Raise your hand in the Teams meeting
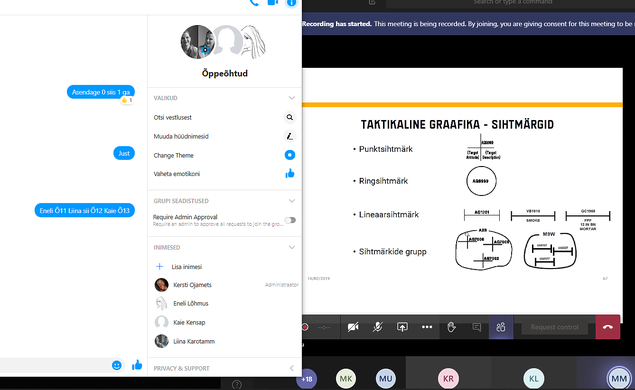Screen dimensions: 635x390 click(452, 327)
